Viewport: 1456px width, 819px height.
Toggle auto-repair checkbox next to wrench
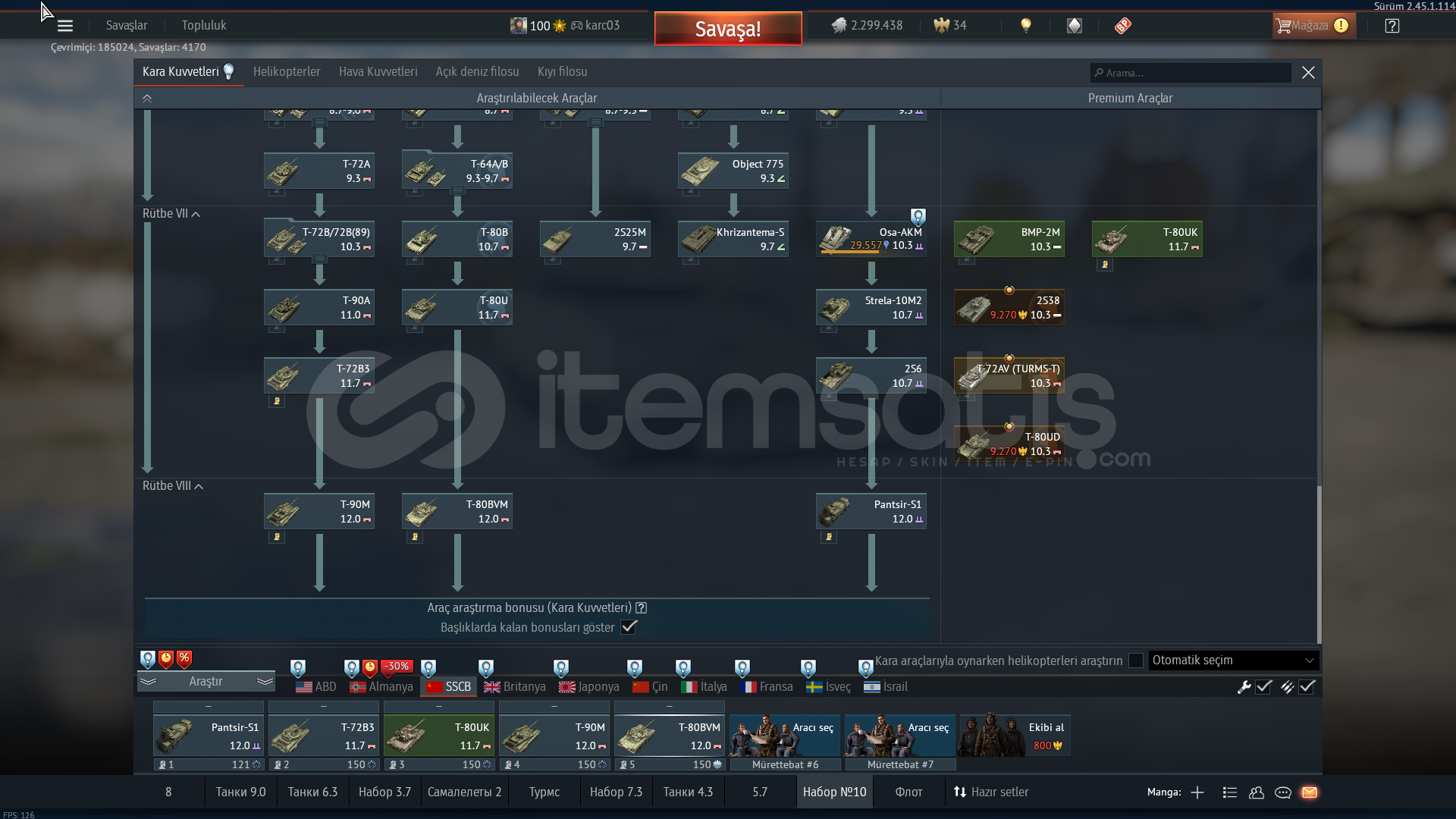click(1263, 687)
